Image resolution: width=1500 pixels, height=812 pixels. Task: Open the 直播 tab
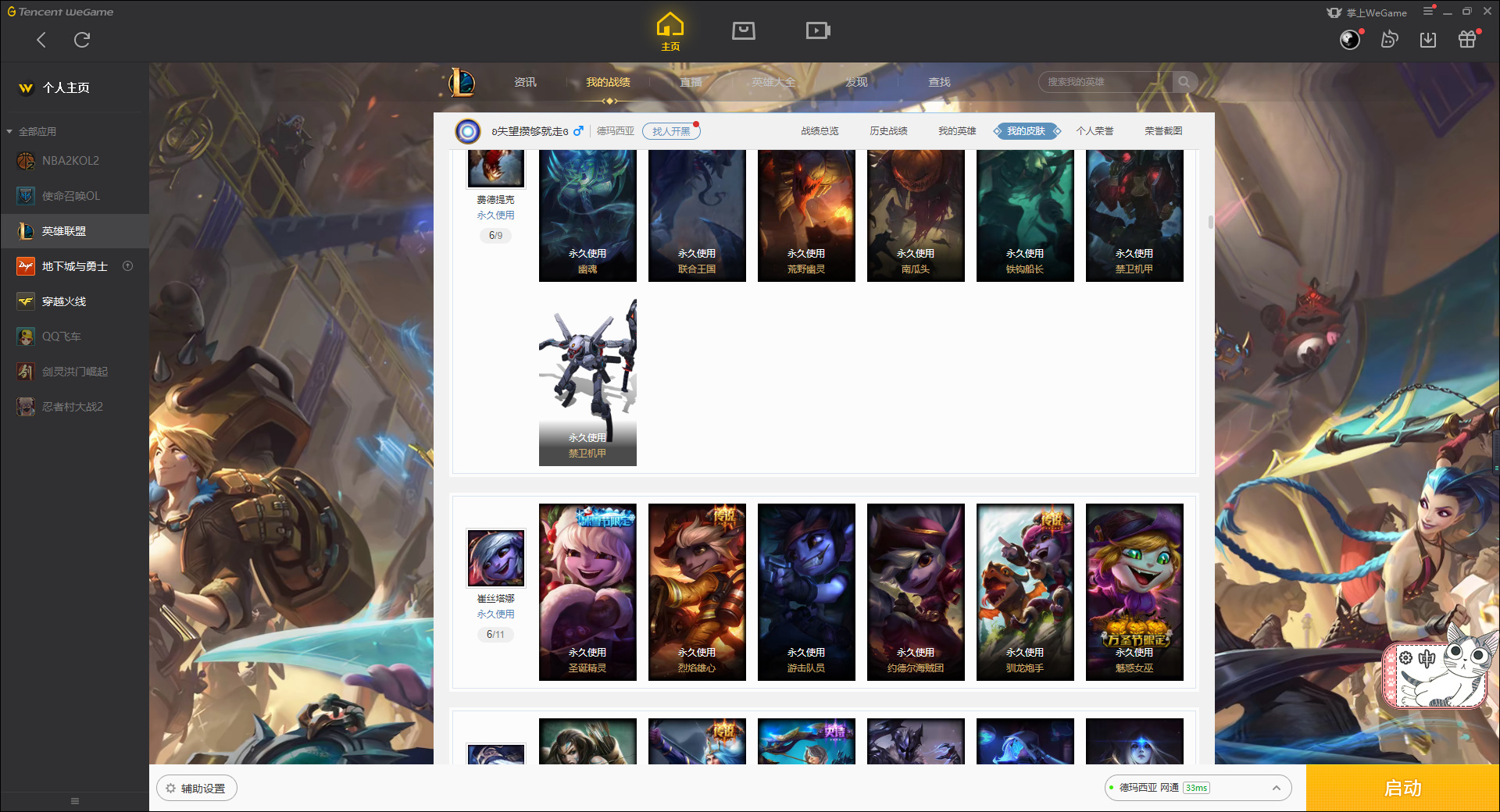tap(691, 82)
